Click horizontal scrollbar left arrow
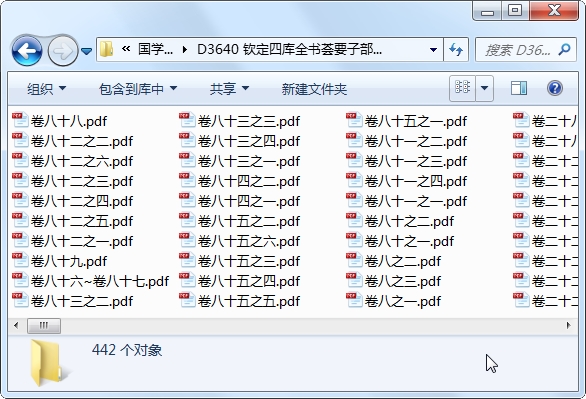The height and width of the screenshot is (399, 586). pyautogui.click(x=16, y=325)
